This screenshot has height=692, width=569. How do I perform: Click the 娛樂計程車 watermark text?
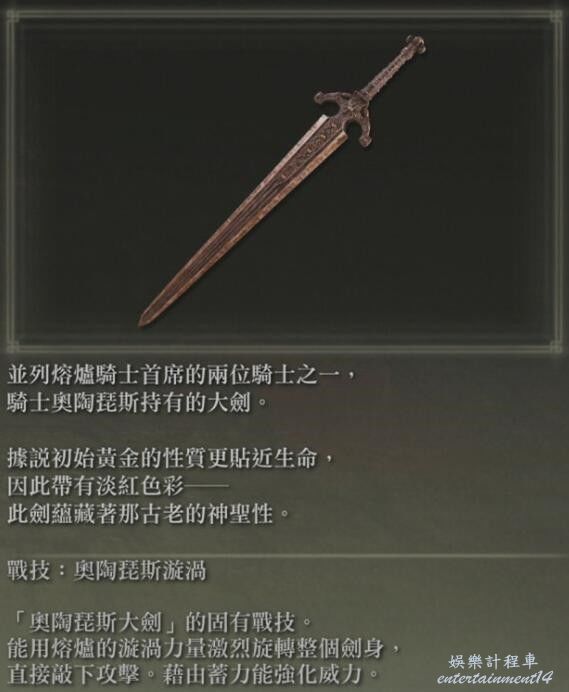[x=494, y=662]
